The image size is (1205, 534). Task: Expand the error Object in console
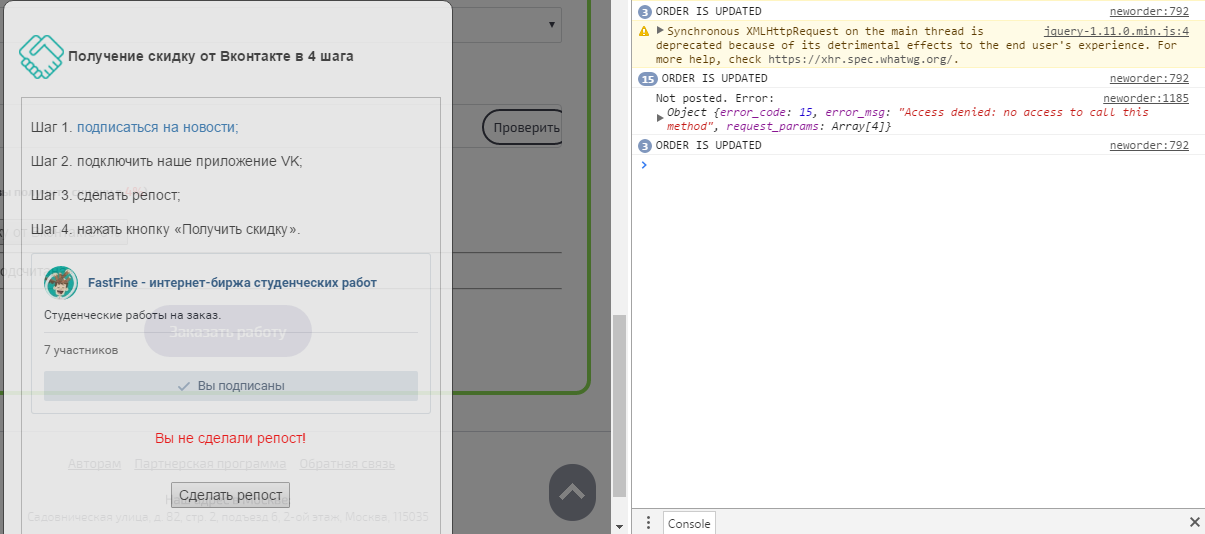[660, 118]
